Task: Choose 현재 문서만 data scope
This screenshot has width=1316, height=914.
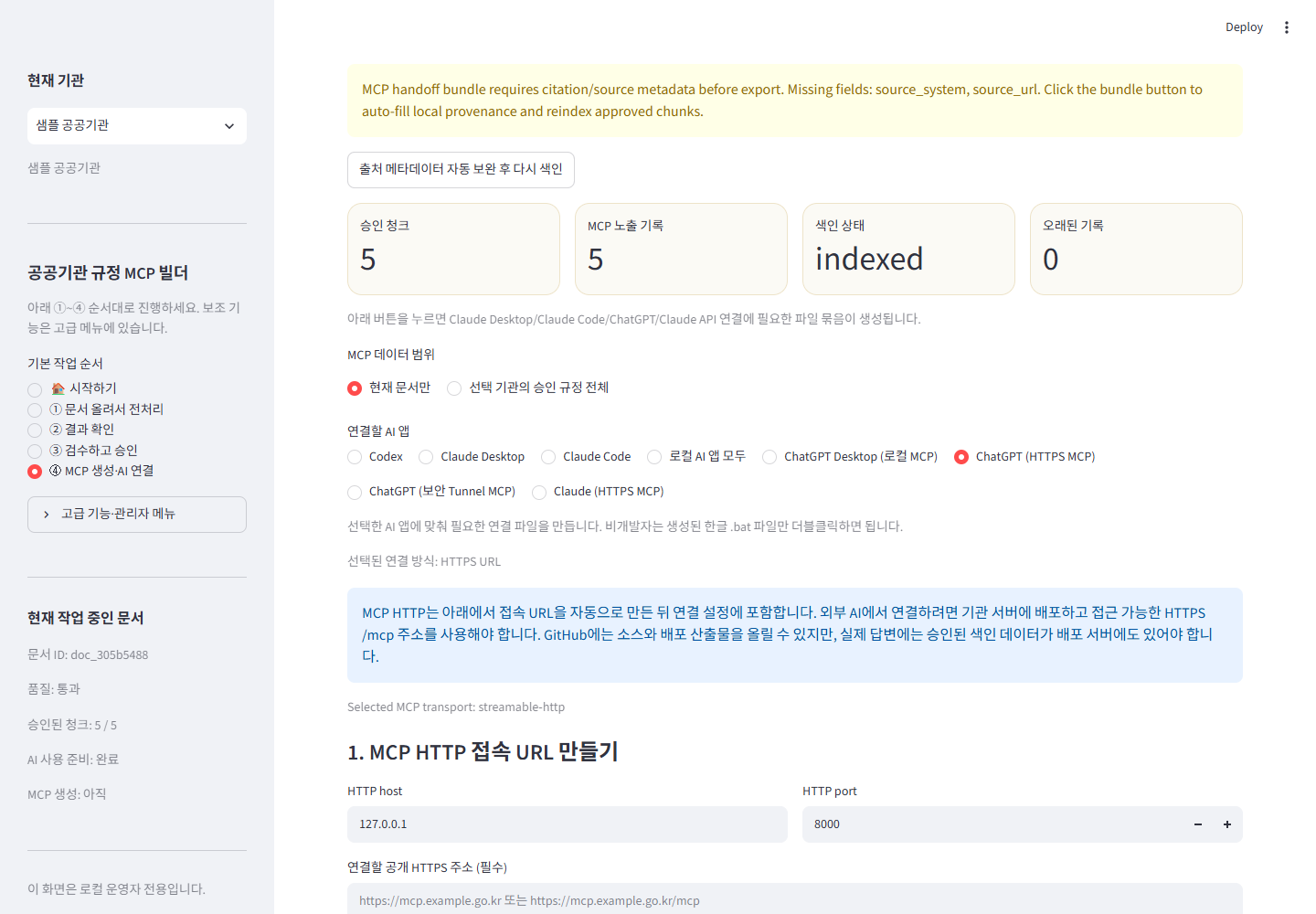Action: pyautogui.click(x=389, y=388)
